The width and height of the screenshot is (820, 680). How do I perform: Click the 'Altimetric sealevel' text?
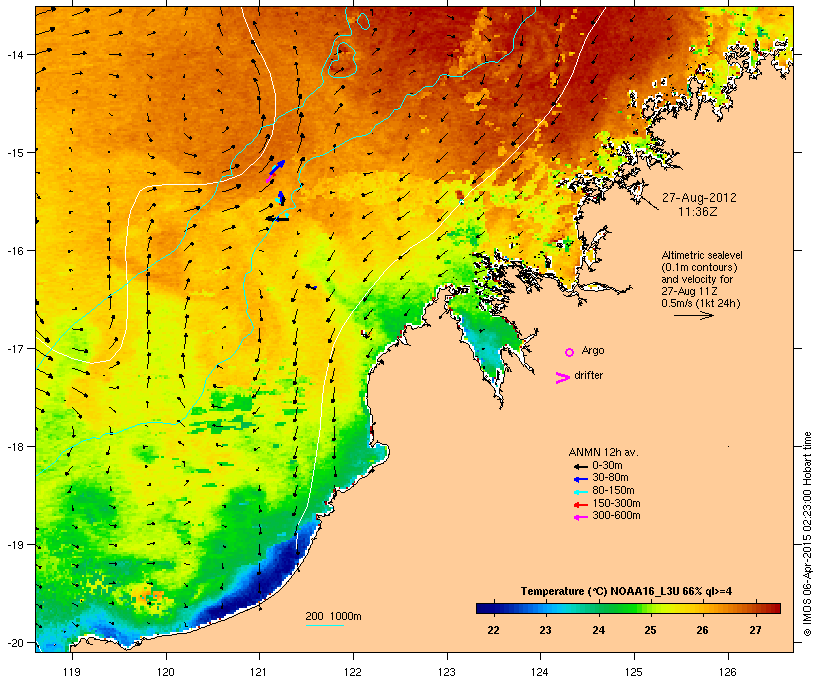(702, 255)
